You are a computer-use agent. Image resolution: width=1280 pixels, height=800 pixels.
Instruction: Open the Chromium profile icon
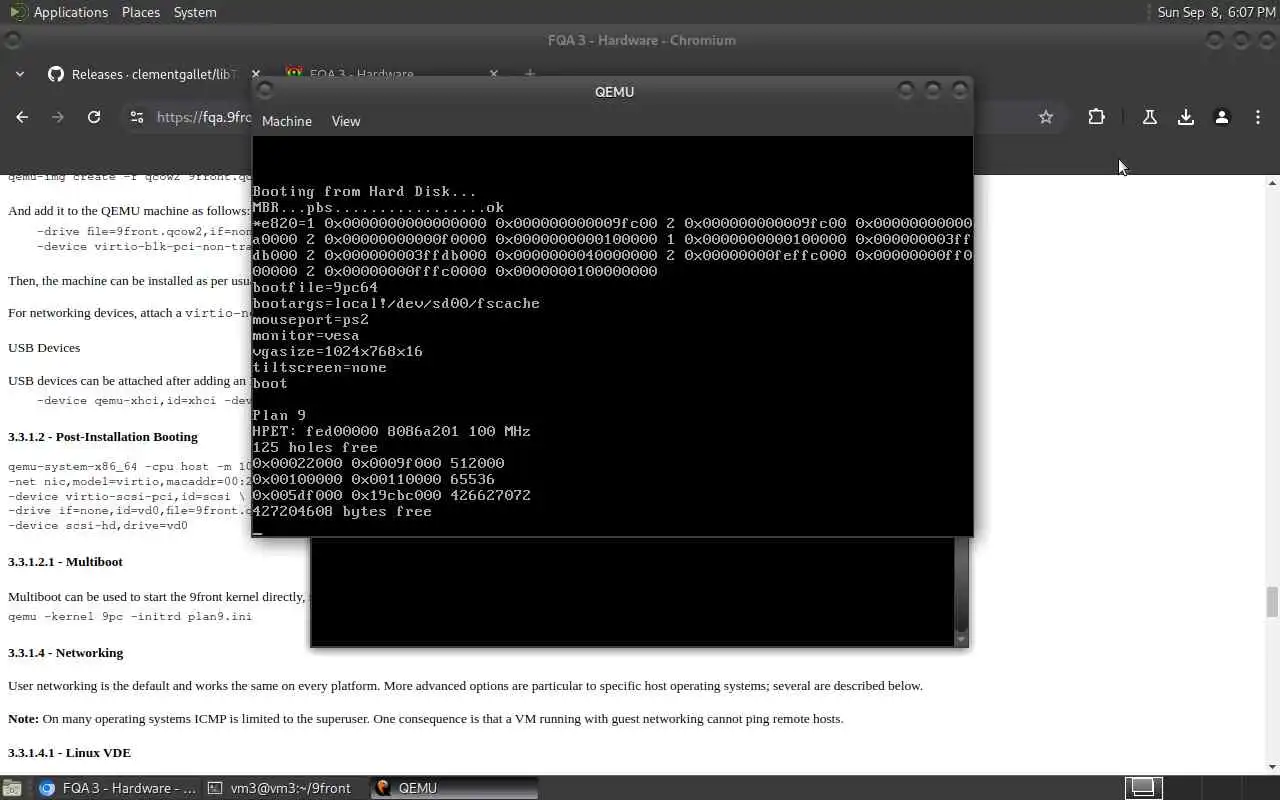[1222, 117]
